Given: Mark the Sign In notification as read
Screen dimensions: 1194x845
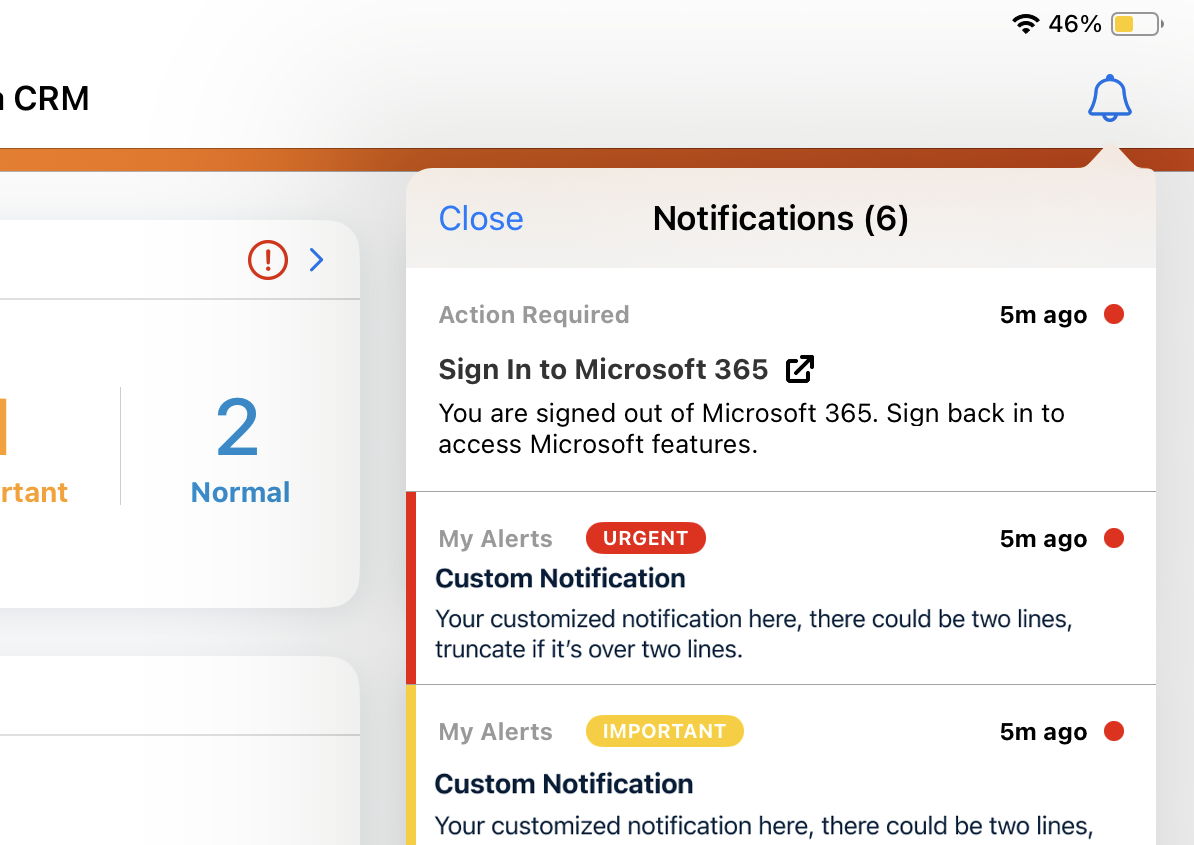Looking at the screenshot, I should pos(1114,314).
